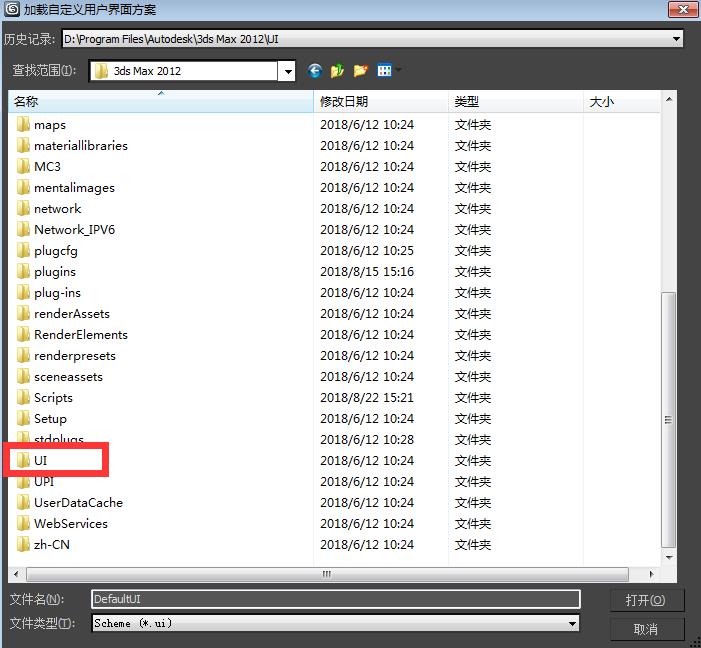Expand the 3ds Max 2012 look-in dropdown
The image size is (701, 648).
coord(287,71)
